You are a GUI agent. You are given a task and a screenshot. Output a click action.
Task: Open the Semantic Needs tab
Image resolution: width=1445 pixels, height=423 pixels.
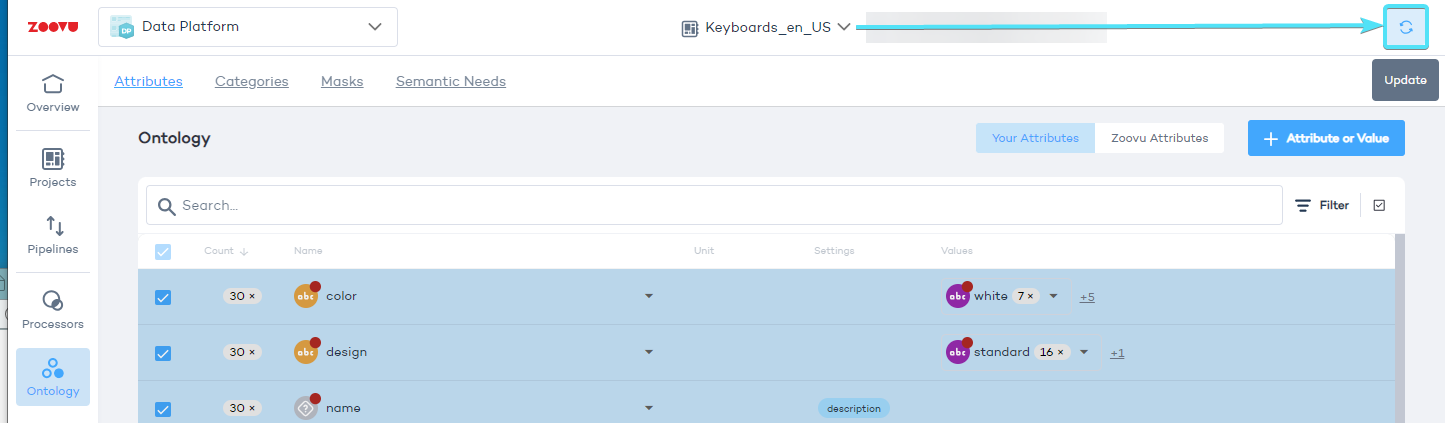(x=450, y=81)
